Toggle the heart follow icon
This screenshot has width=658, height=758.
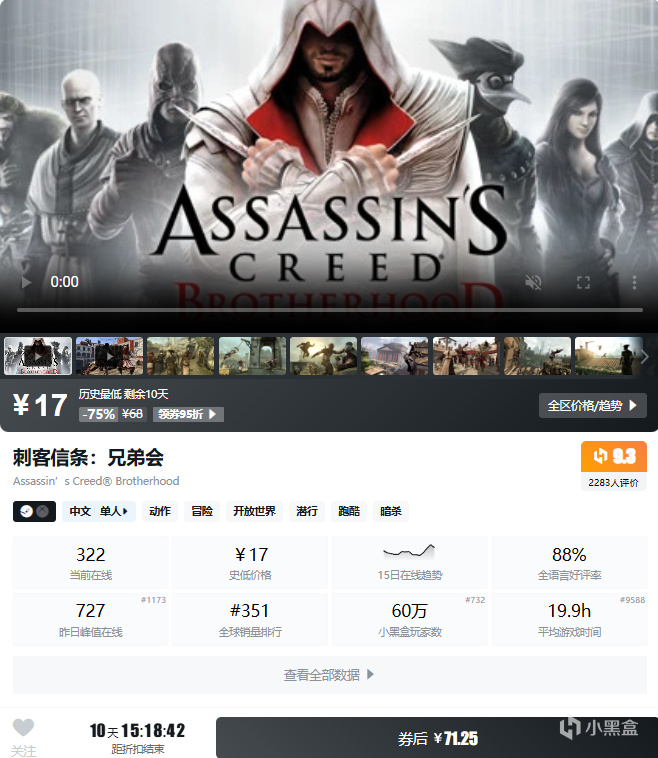pyautogui.click(x=23, y=728)
